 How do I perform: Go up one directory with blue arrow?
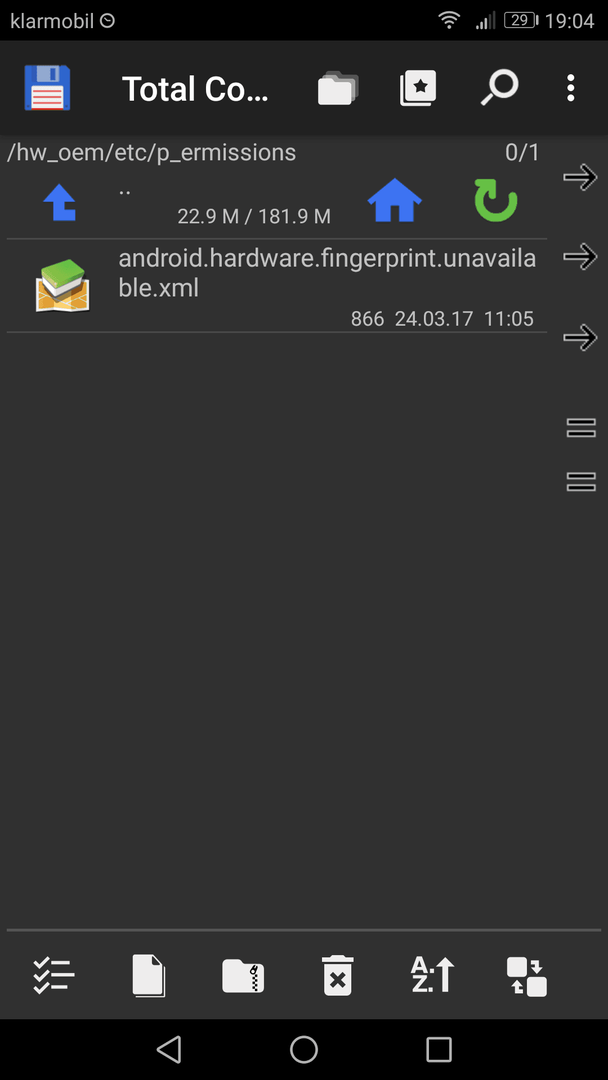60,202
